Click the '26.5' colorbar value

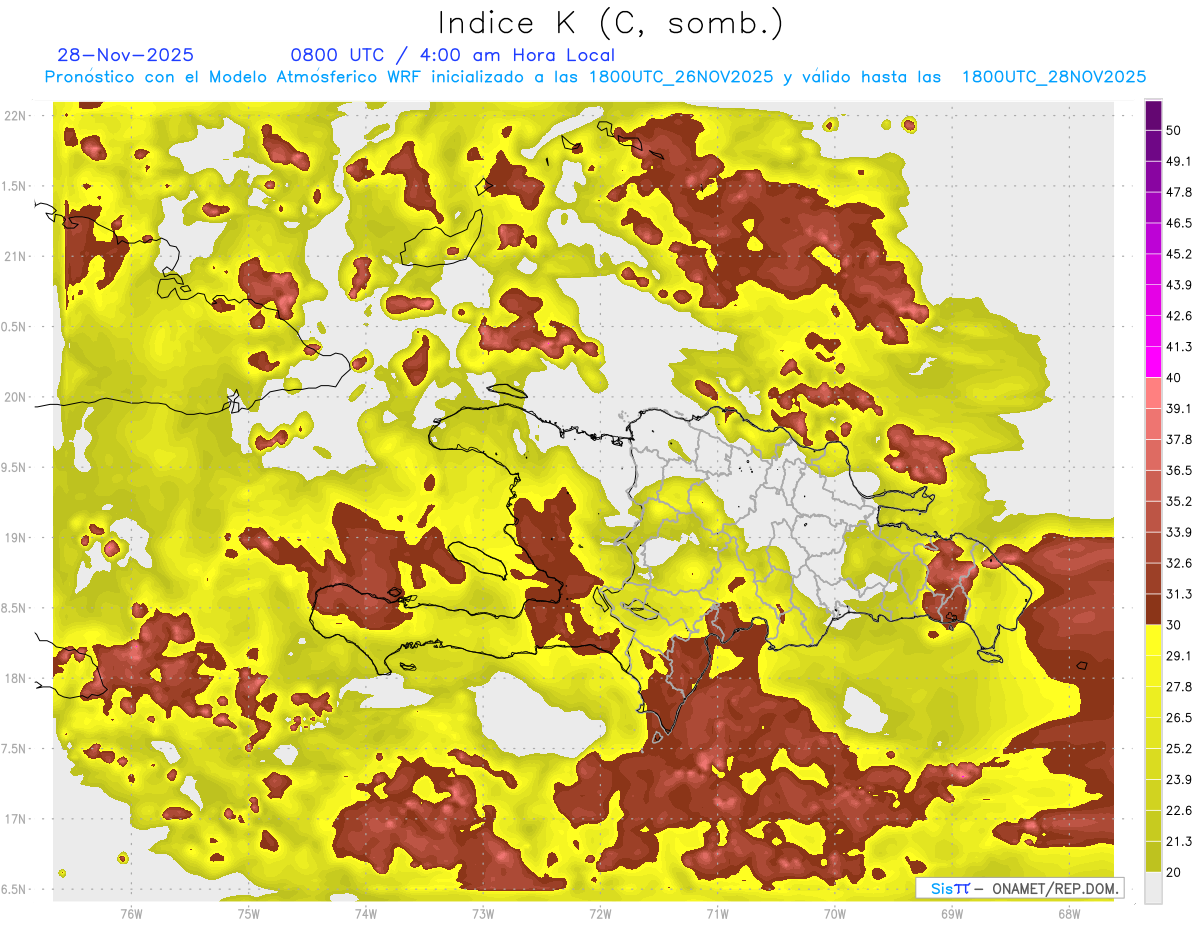click(1180, 718)
